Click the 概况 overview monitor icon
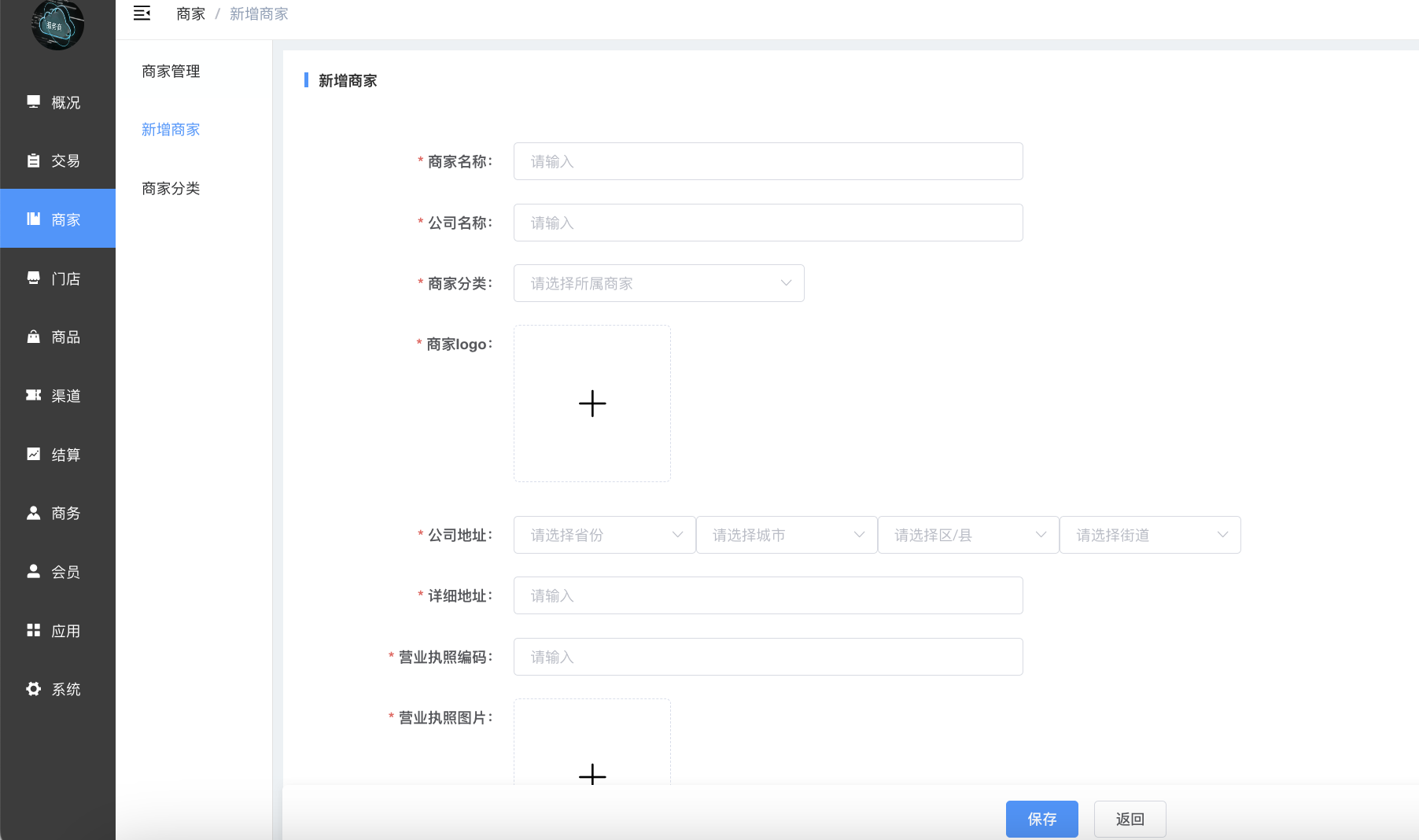This screenshot has width=1419, height=840. click(33, 102)
